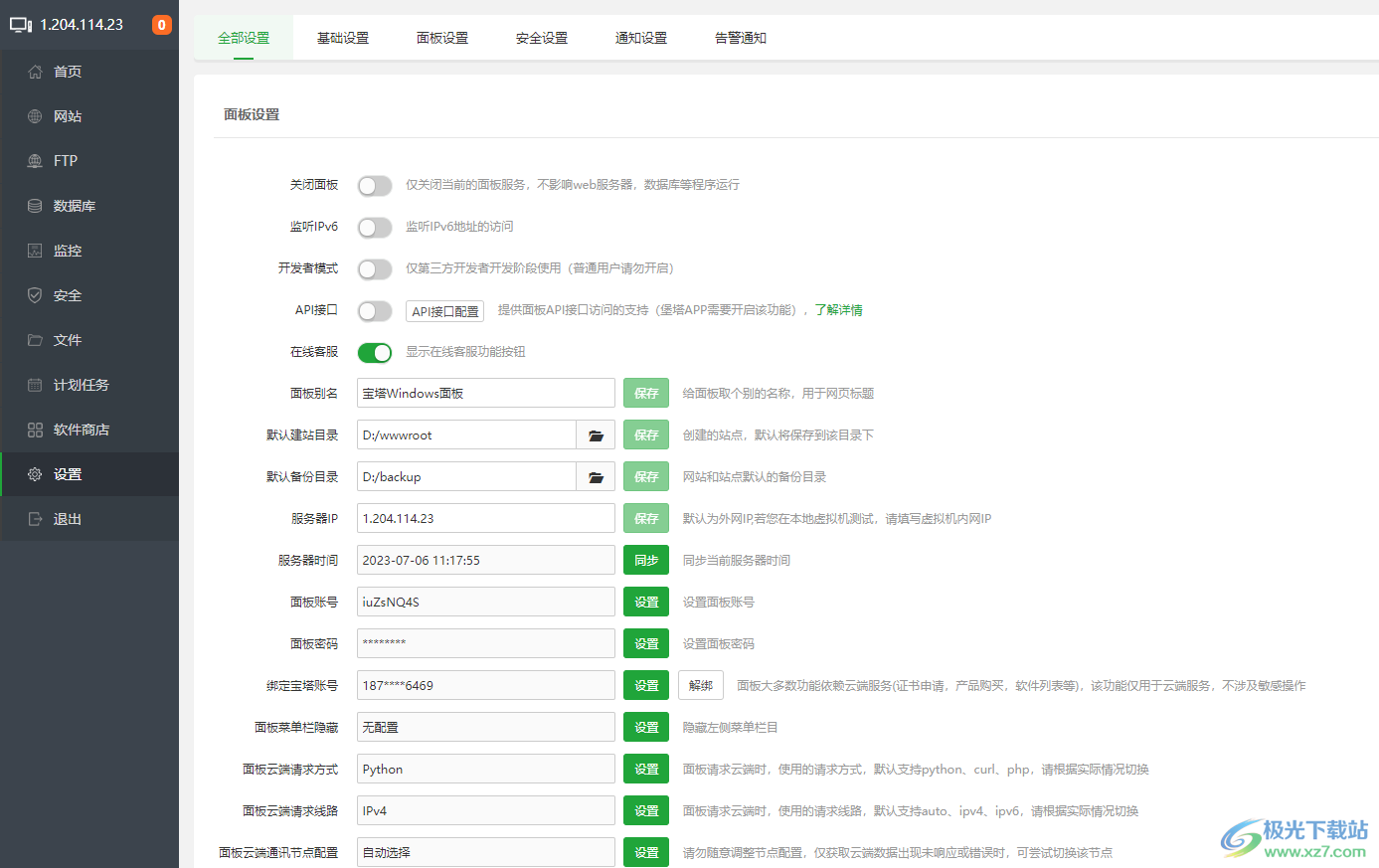Focus the 默认建站目录 path field
Screen dimensions: 1379x868
(x=467, y=435)
